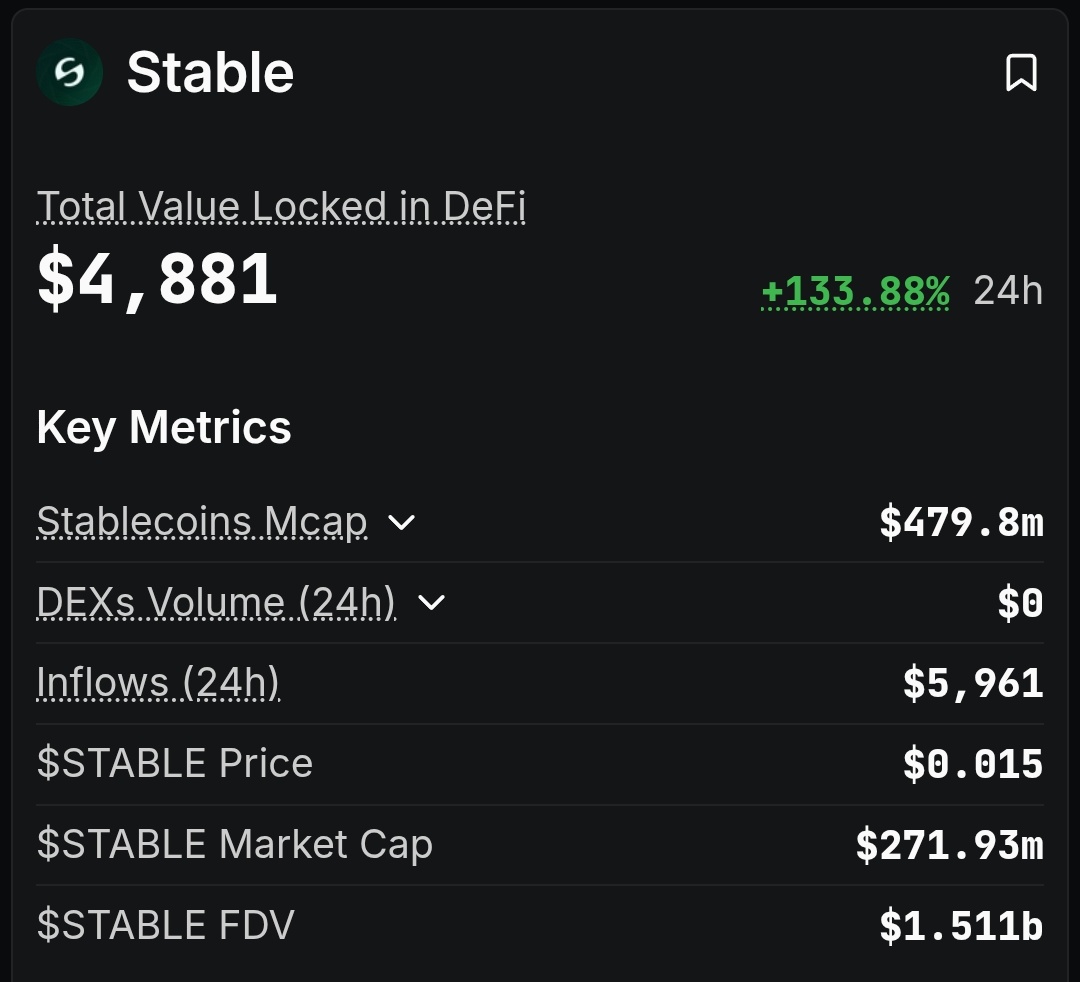Click the +133.88% change percentage
The height and width of the screenshot is (982, 1080).
click(855, 291)
